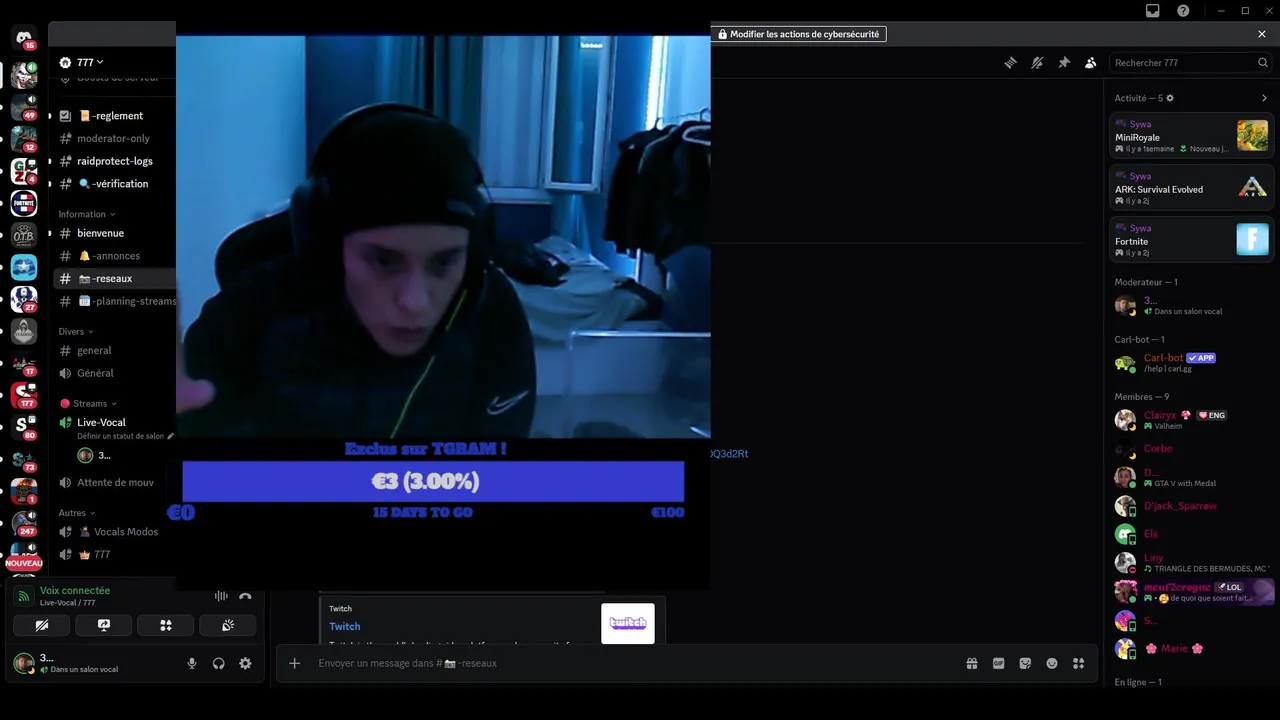Screen dimensions: 1280x720
Task: Disconnect from the voice channel
Action: point(245,597)
